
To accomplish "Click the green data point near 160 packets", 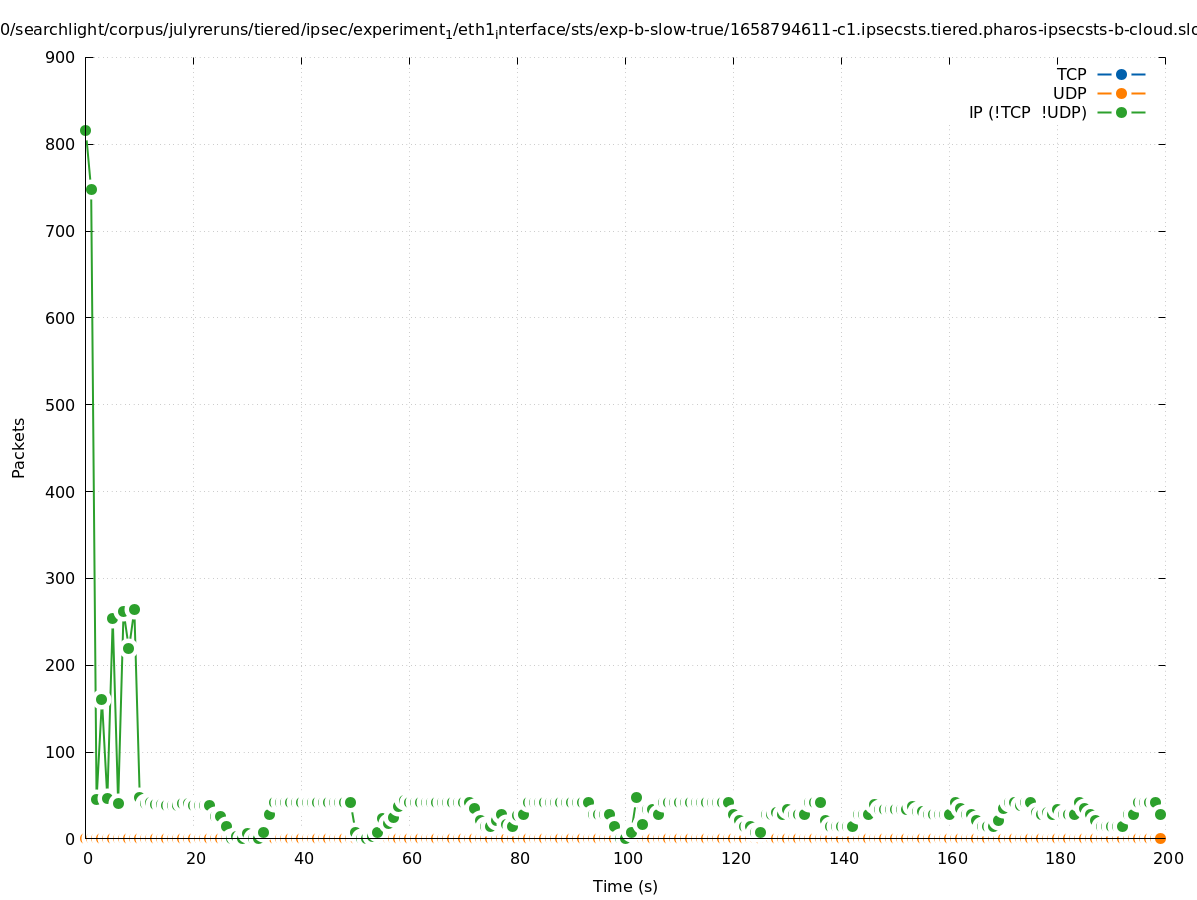I will tap(101, 699).
